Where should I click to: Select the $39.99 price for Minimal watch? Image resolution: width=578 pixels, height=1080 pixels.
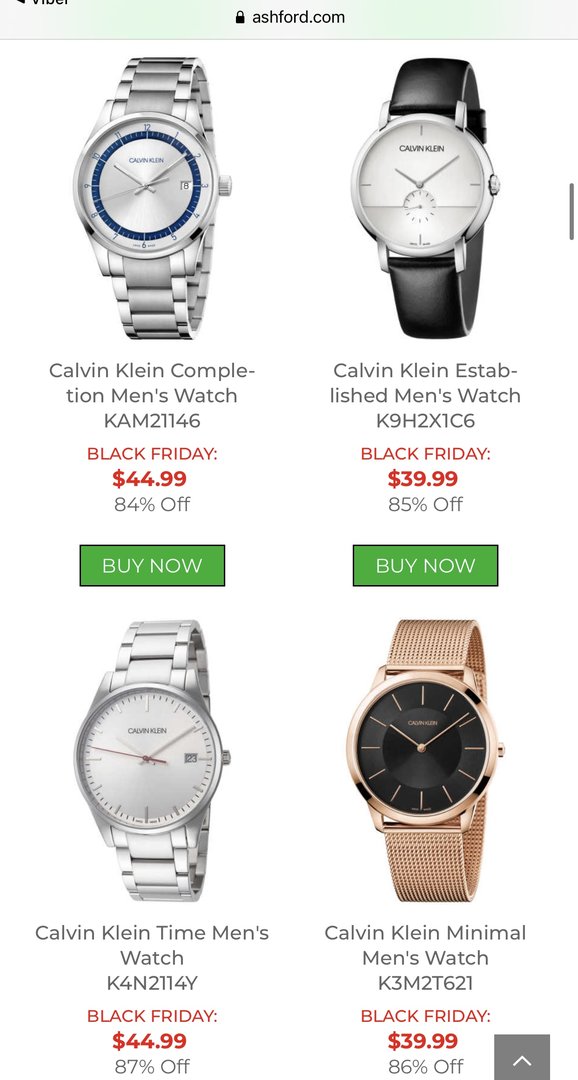tap(423, 1040)
